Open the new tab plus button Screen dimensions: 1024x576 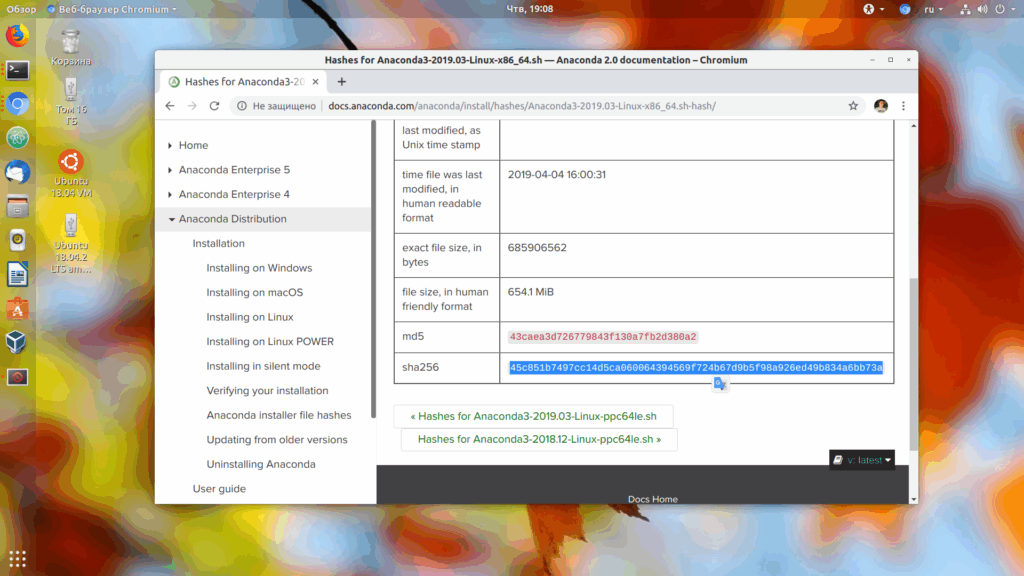(x=342, y=82)
